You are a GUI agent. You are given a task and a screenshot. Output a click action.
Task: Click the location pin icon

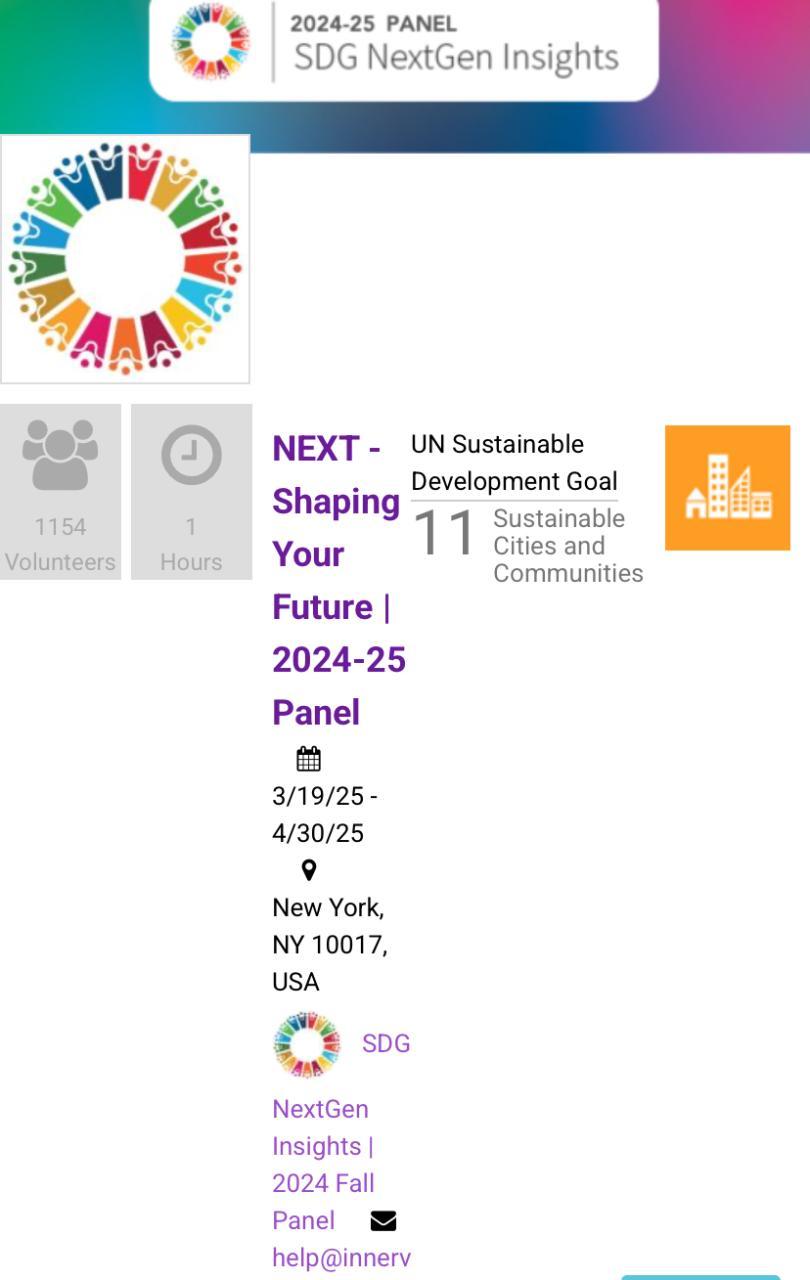tap(309, 870)
